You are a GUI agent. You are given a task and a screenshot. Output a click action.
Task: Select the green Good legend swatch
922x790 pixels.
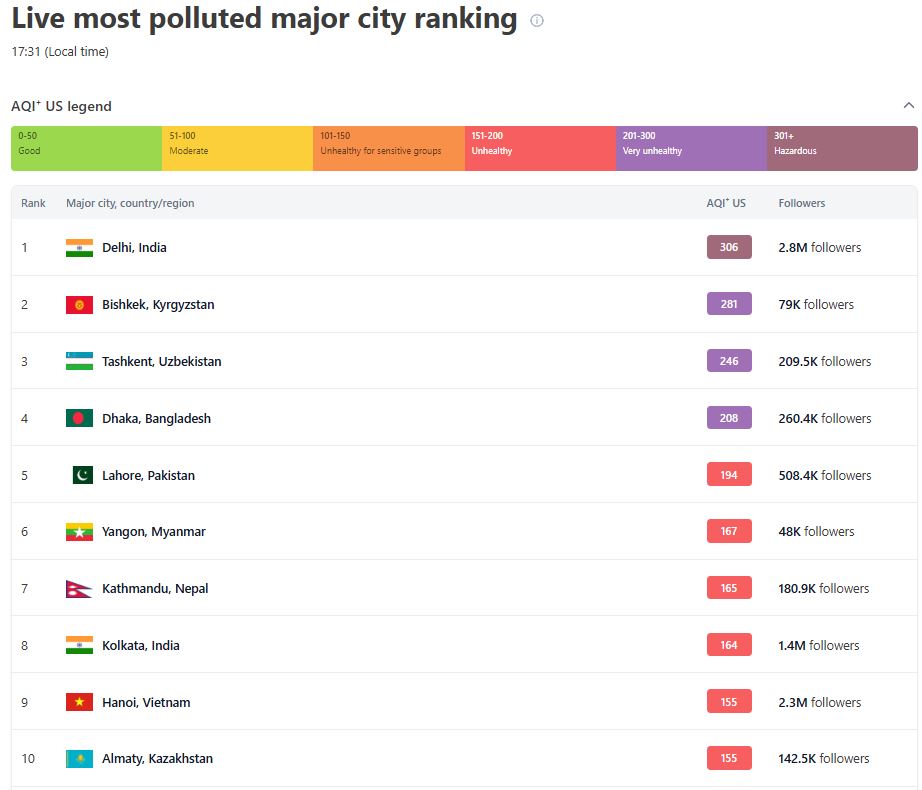[x=87, y=148]
